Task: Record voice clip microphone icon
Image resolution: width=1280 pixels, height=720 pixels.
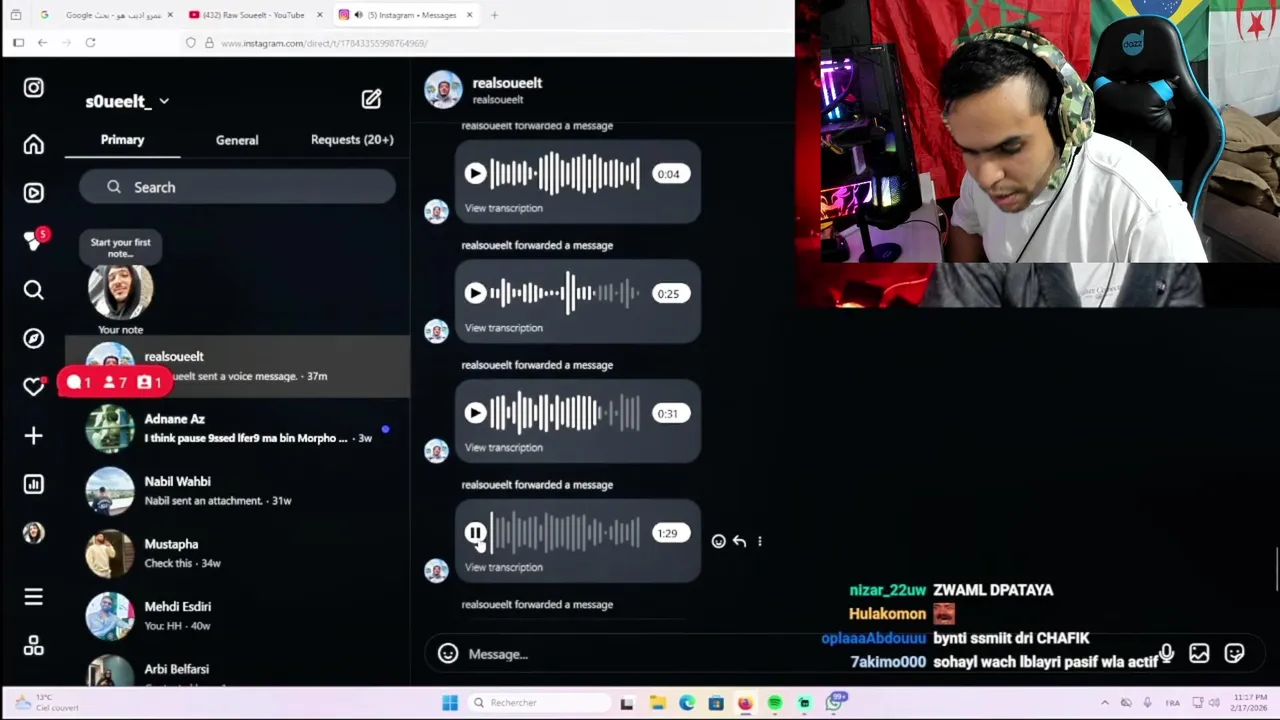Action: pos(1166,654)
